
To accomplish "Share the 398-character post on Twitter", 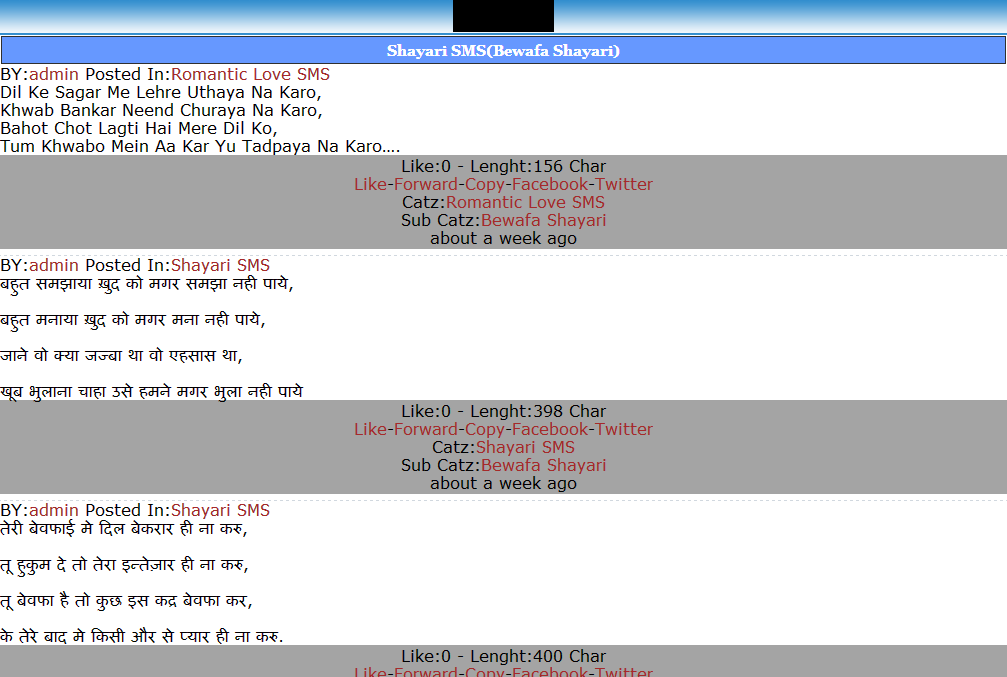I will [624, 429].
